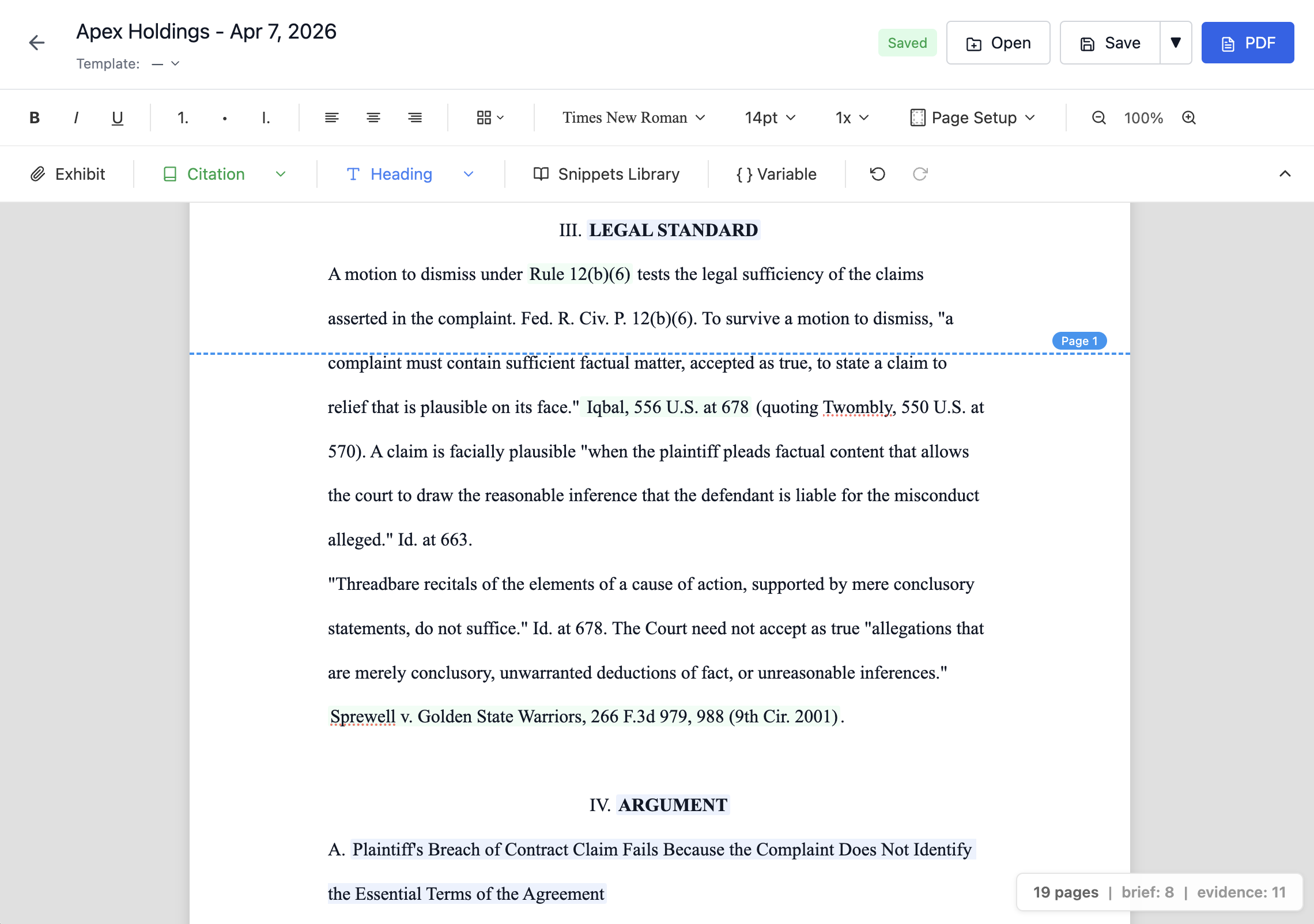1314x924 pixels.
Task: Align the text right
Action: (x=415, y=117)
